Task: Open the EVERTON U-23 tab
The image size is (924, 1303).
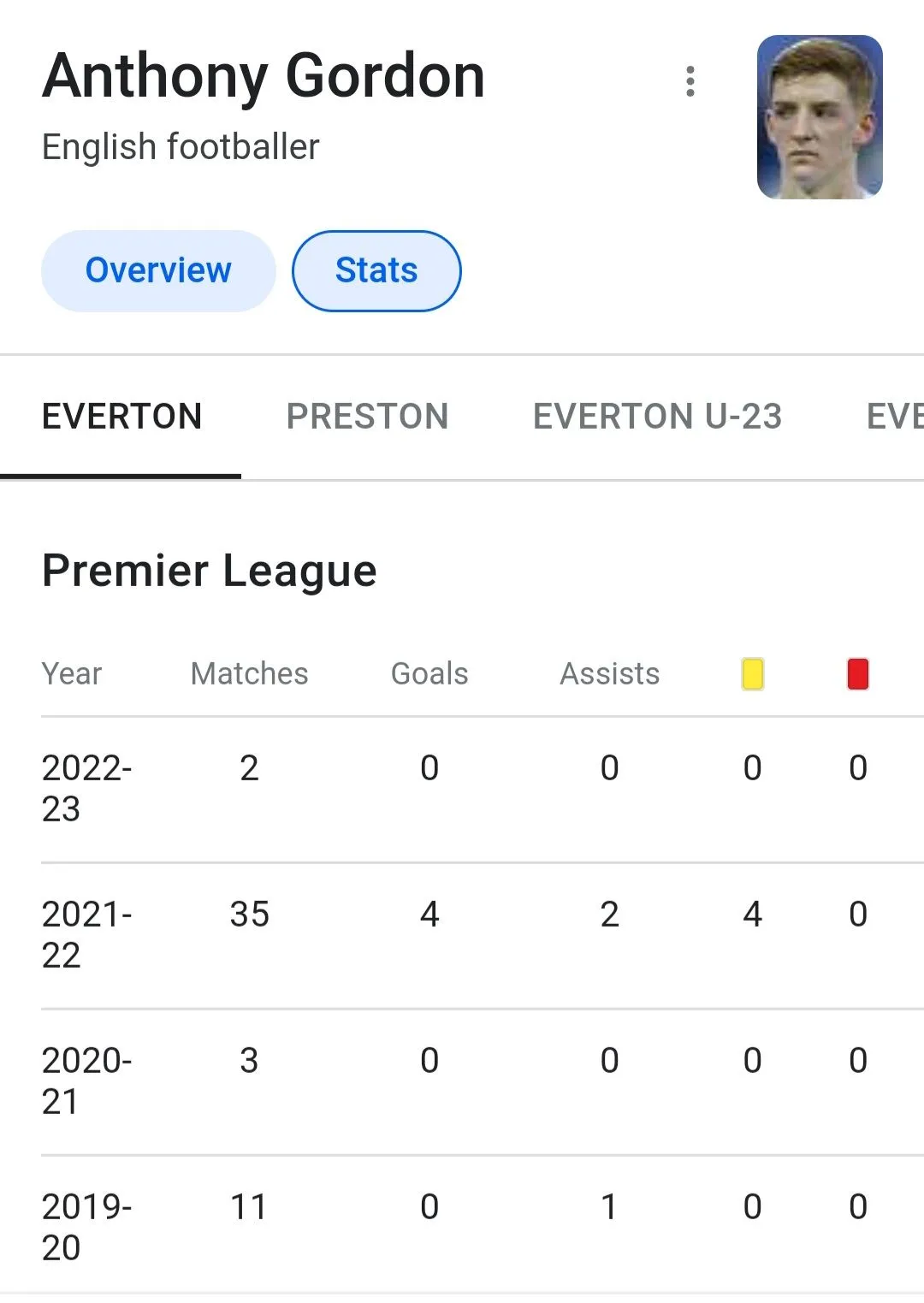Action: tap(657, 417)
